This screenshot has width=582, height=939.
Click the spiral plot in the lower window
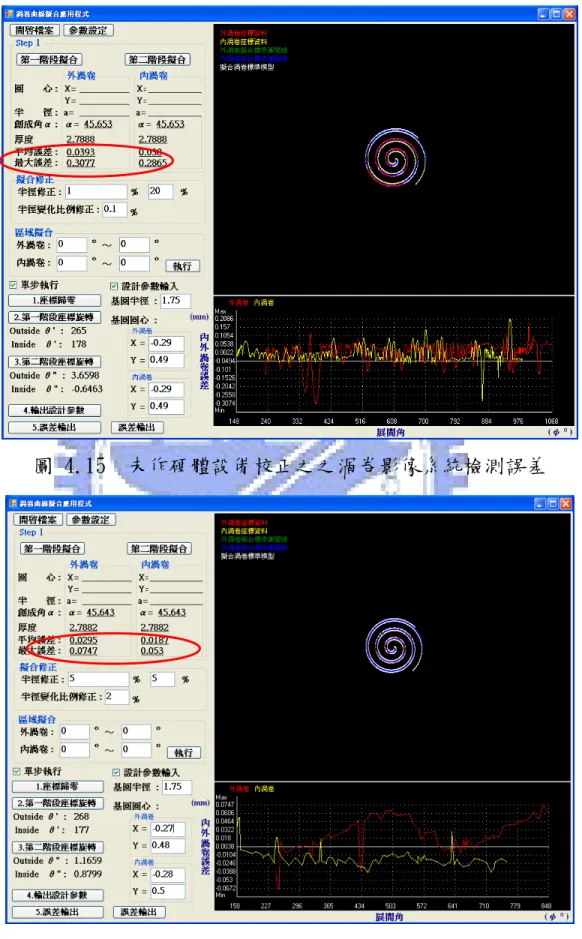pyautogui.click(x=393, y=647)
